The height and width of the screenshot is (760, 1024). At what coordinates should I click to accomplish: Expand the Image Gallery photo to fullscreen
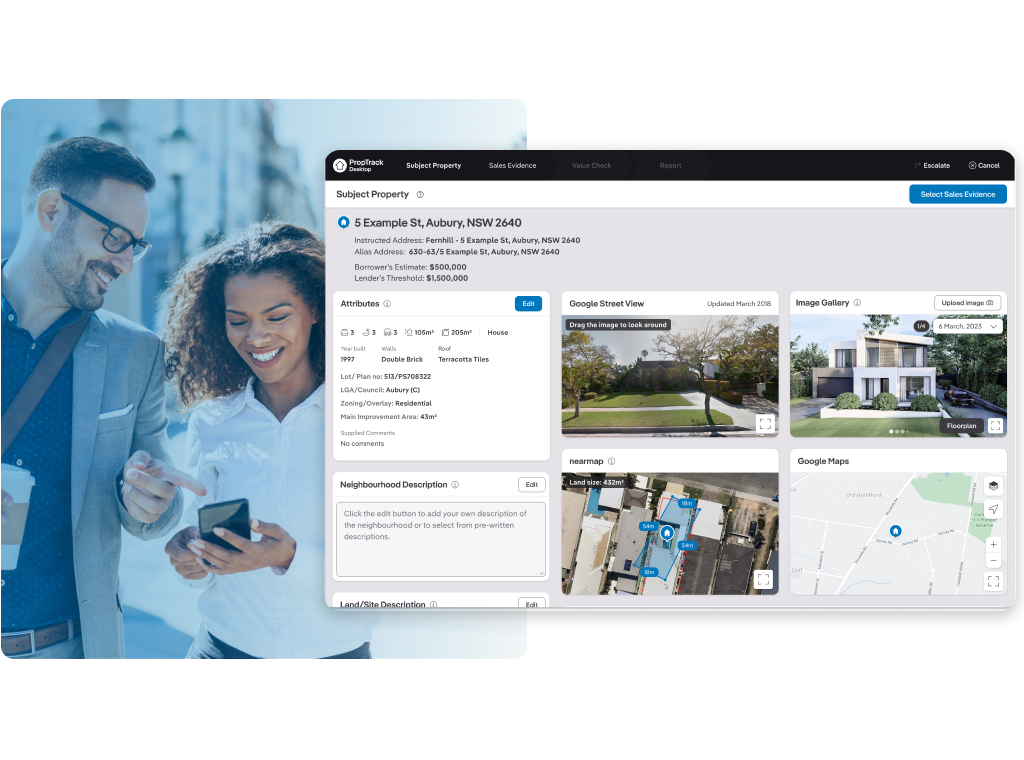(995, 426)
